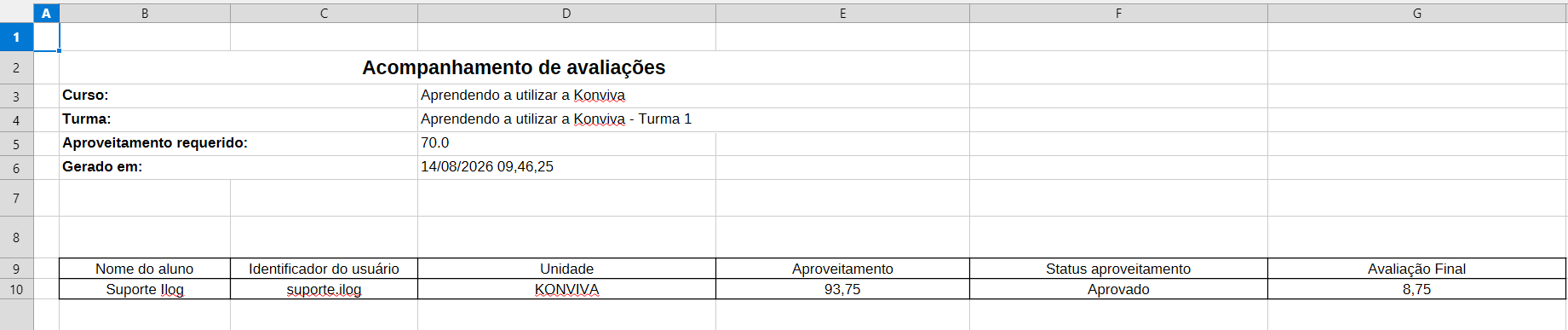Select the 'Curso:' label cell
Viewport: 1568px width, 330px height.
tap(238, 96)
